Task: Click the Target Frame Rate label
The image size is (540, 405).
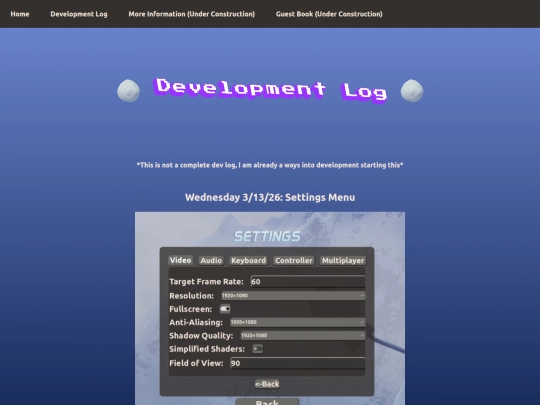Action: [x=206, y=282]
